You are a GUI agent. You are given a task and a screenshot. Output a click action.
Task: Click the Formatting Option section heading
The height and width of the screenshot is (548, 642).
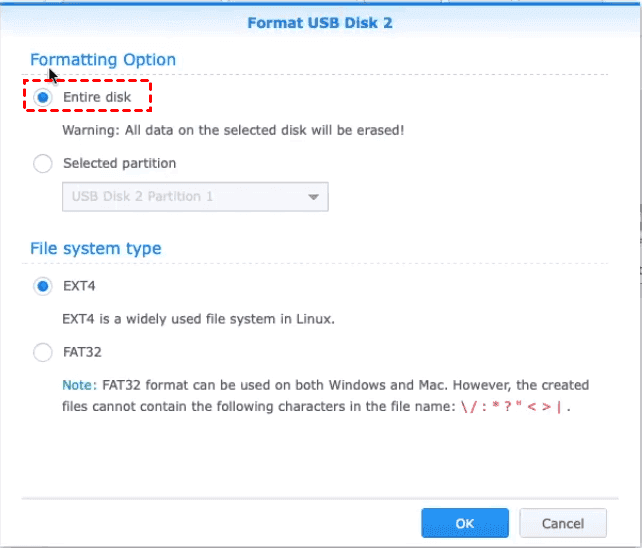(x=103, y=60)
